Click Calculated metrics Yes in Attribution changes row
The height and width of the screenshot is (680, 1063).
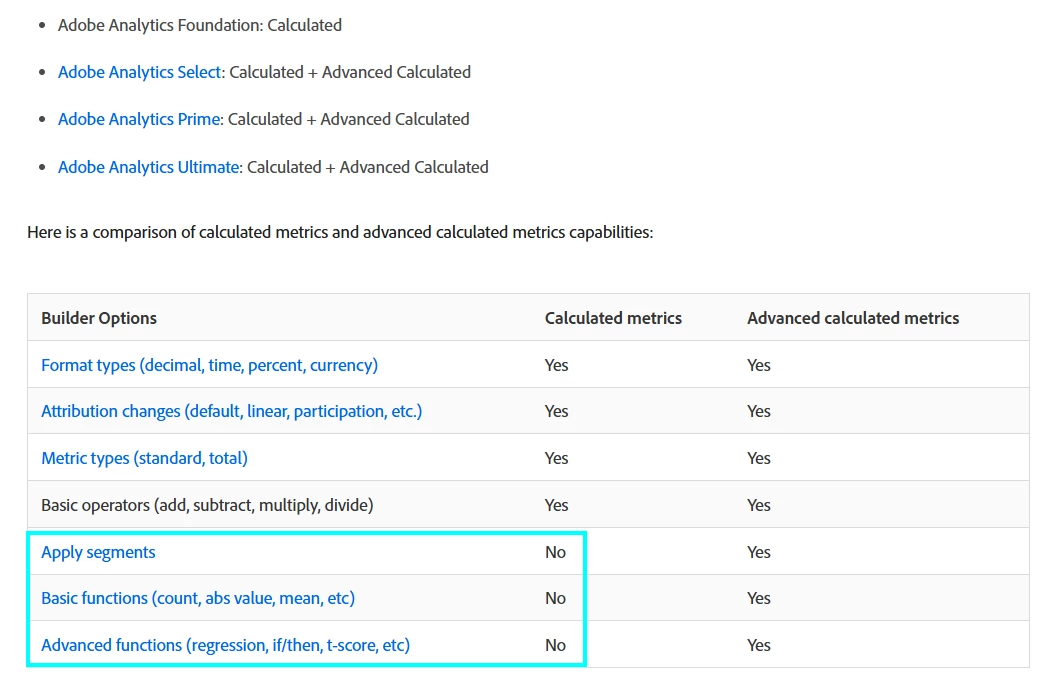pos(557,411)
